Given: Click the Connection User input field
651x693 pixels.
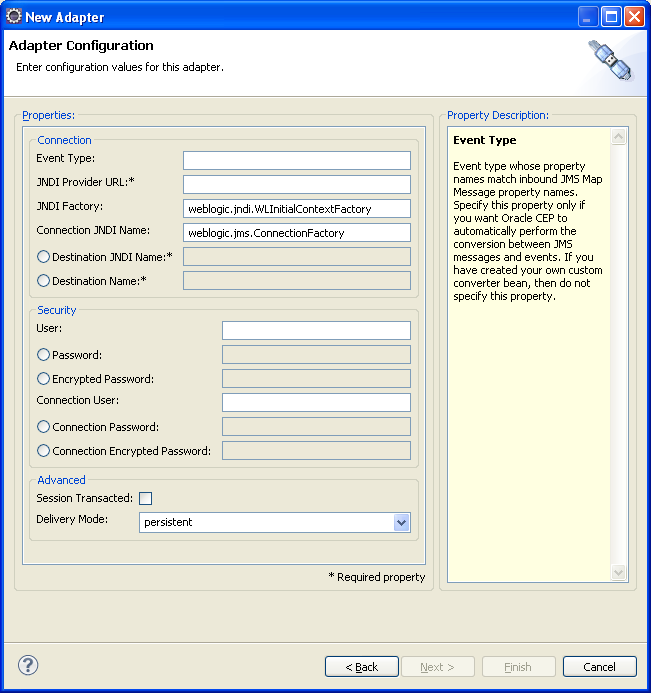Looking at the screenshot, I should (316, 403).
